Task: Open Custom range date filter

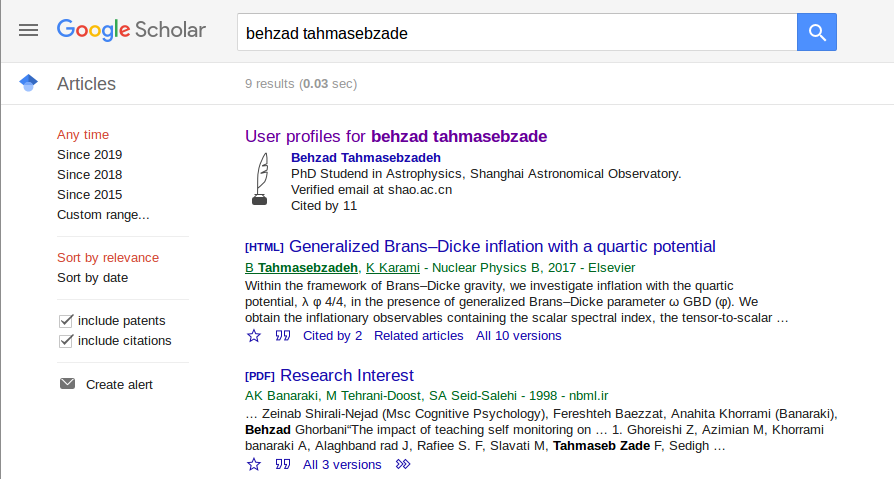Action: tap(103, 215)
